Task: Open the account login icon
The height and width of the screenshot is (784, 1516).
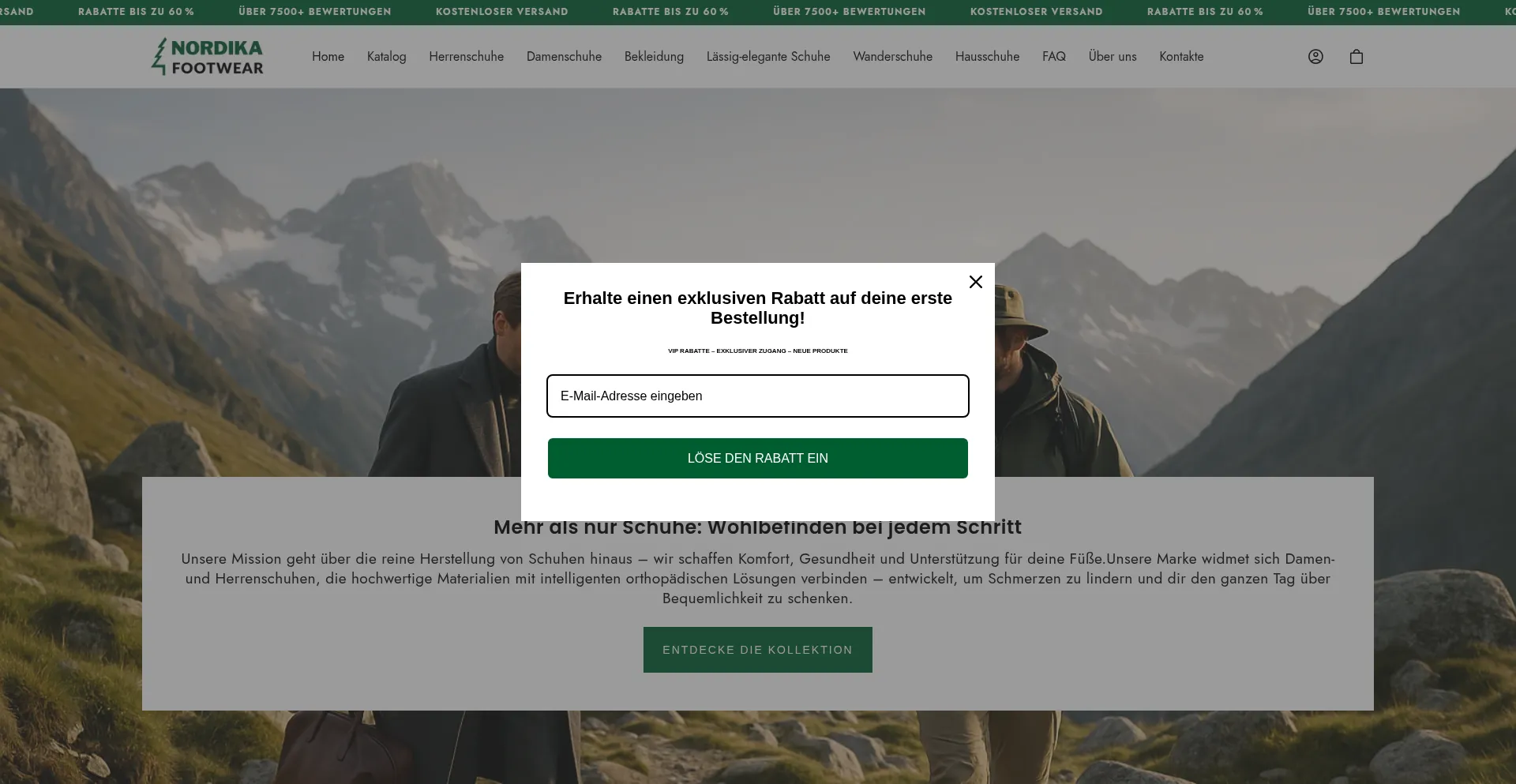Action: tap(1315, 57)
